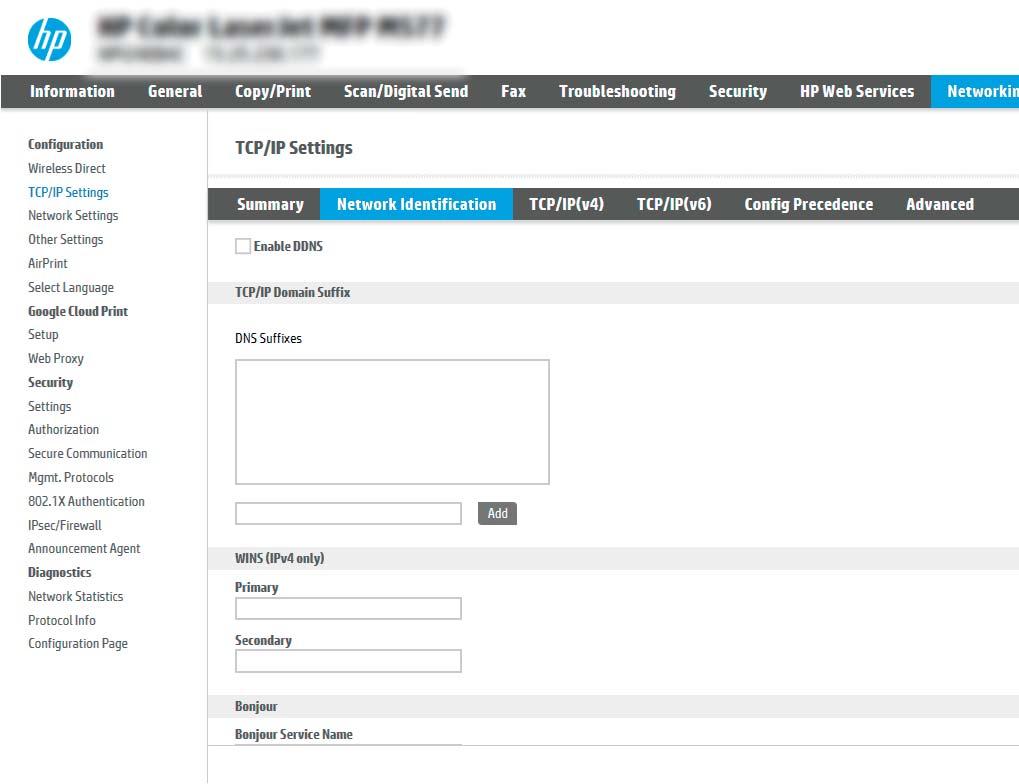Image resolution: width=1019 pixels, height=784 pixels.
Task: Open the General tab
Action: (175, 92)
